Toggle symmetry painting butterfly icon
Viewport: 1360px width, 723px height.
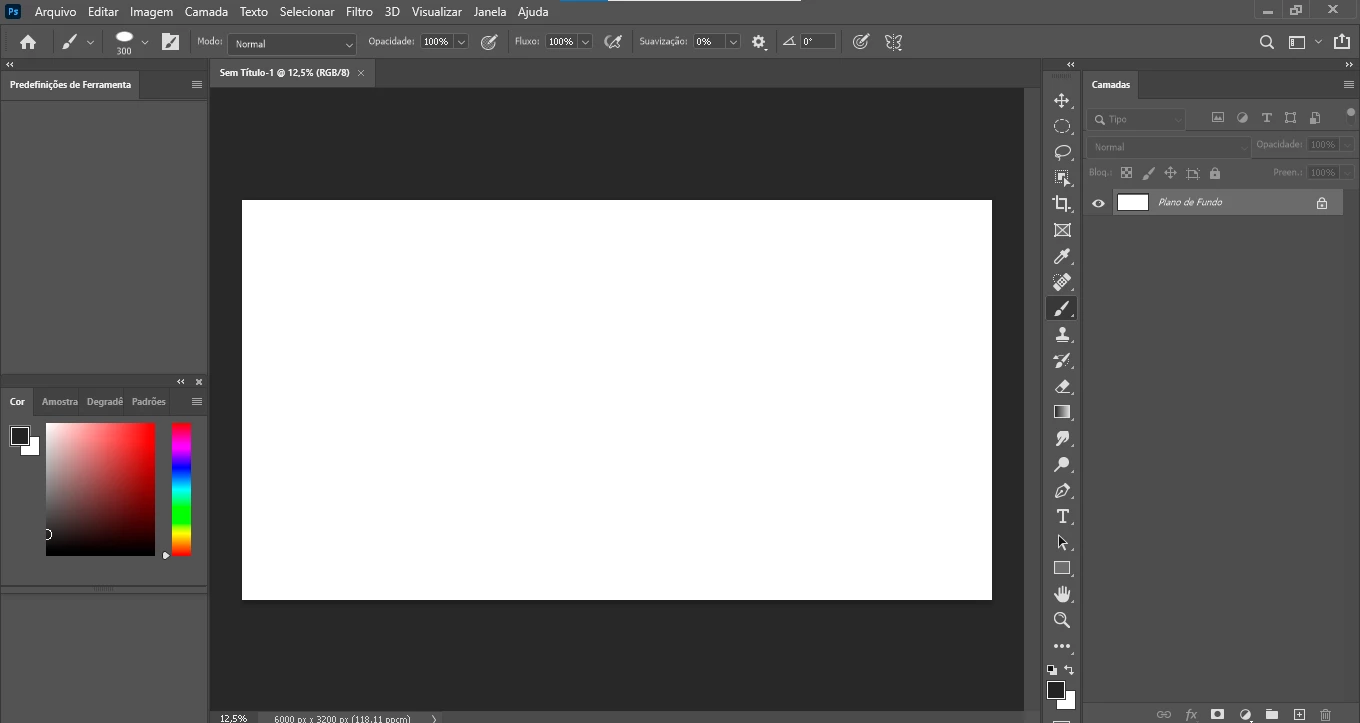894,42
